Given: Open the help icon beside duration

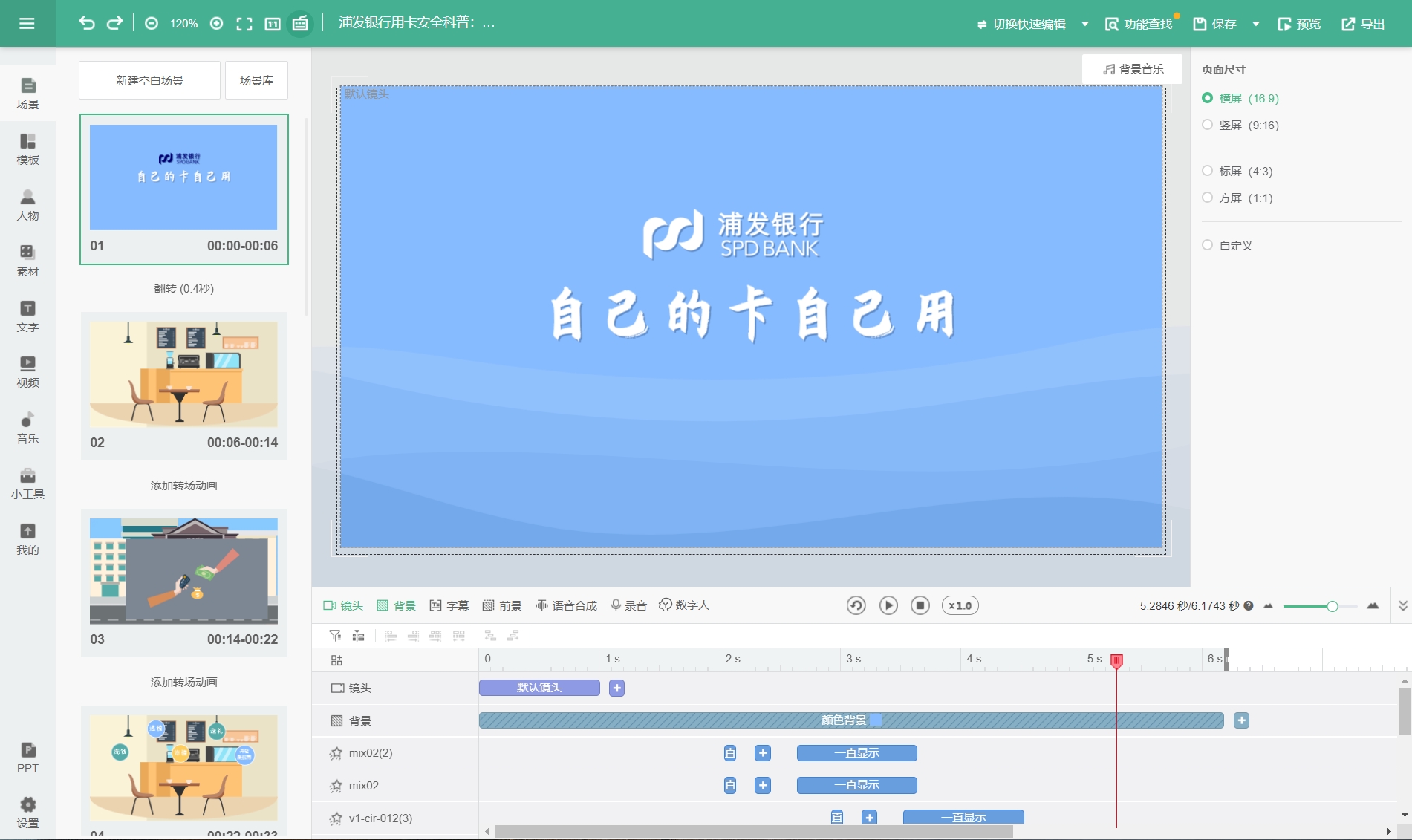Looking at the screenshot, I should (x=1249, y=605).
